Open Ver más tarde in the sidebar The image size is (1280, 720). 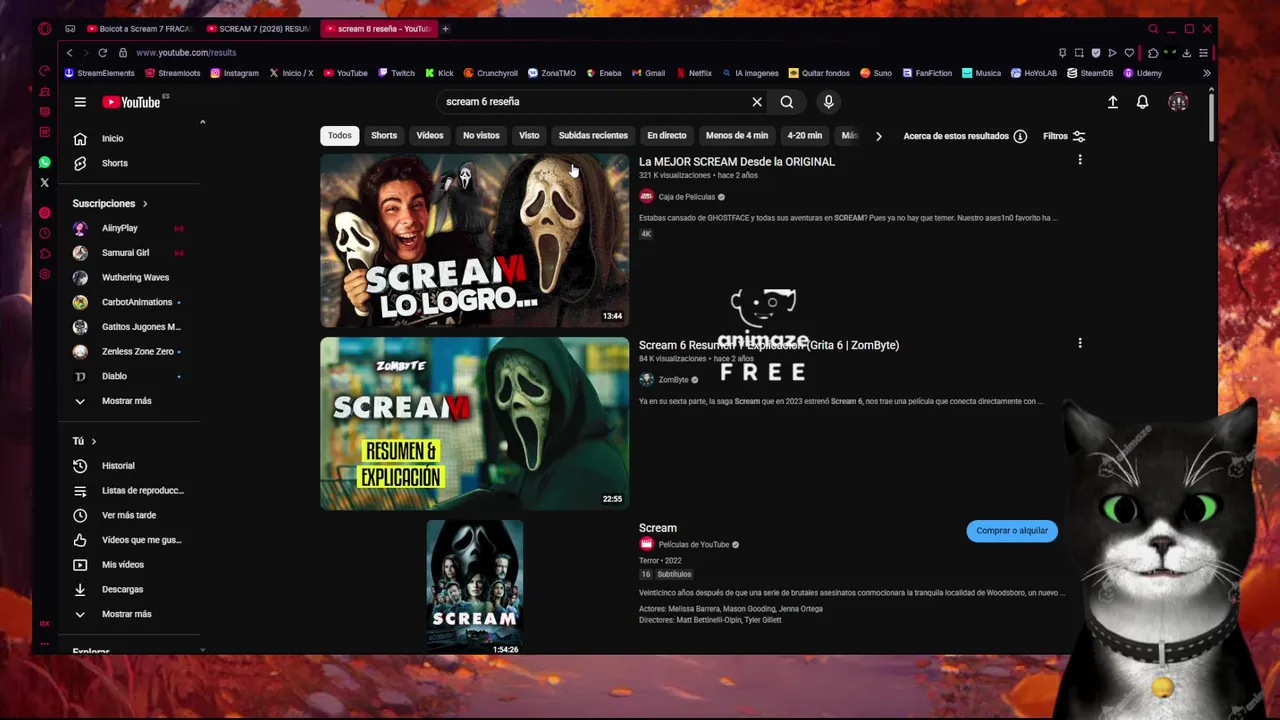click(x=129, y=515)
